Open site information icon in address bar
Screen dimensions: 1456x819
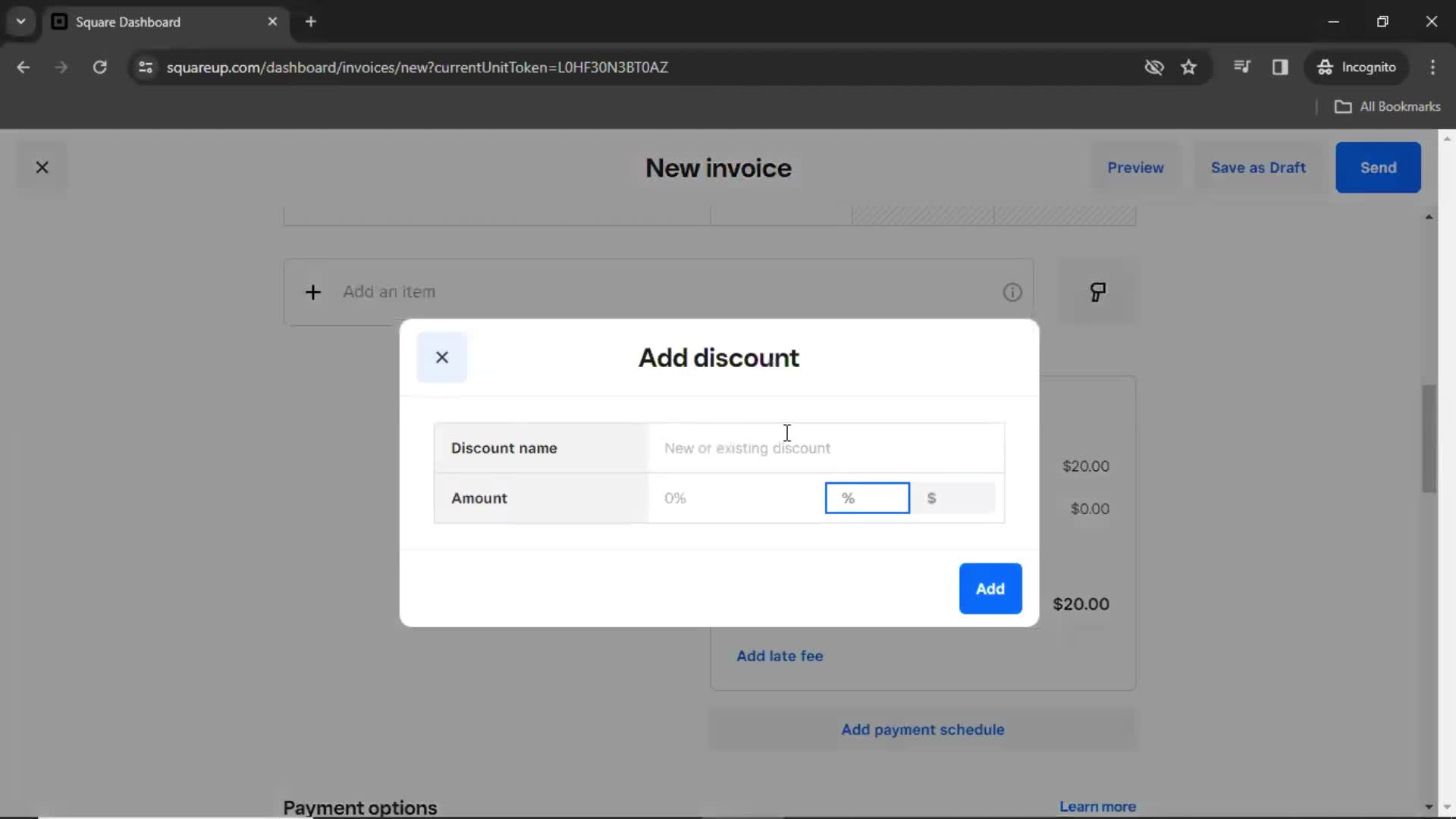coord(146,67)
